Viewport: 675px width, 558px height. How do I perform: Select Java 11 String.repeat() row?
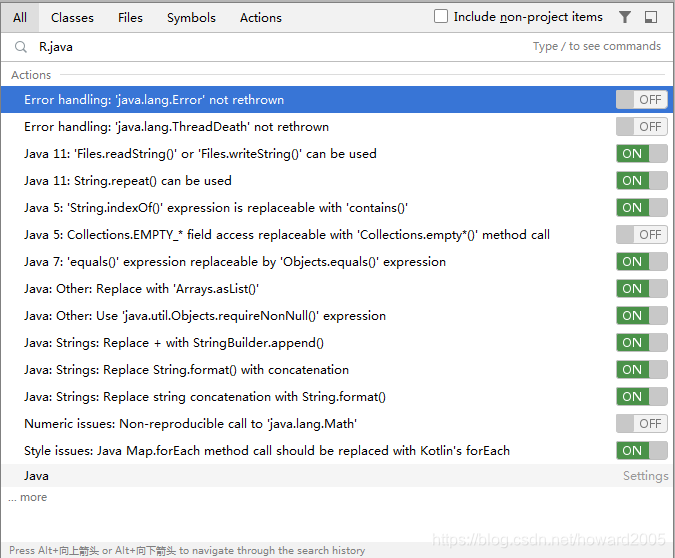[x=337, y=180]
